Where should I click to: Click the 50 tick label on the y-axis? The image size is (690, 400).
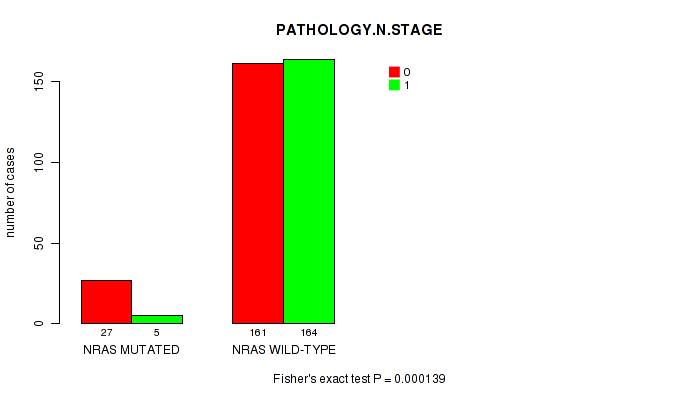coord(40,243)
